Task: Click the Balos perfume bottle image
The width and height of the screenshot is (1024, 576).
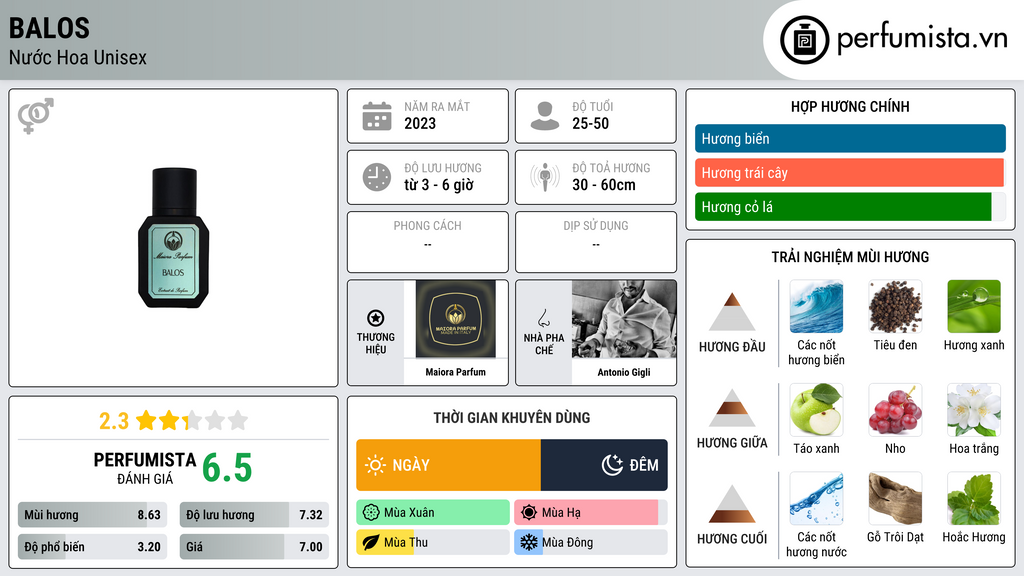Action: (173, 238)
